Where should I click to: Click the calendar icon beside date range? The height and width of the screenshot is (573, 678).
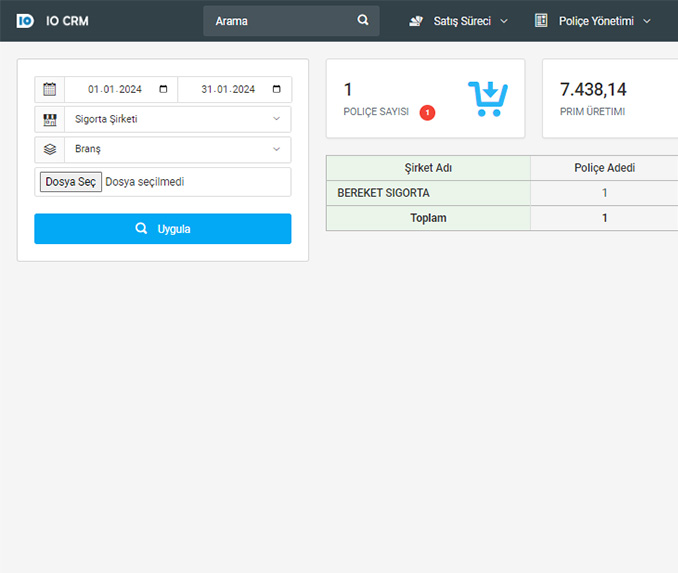49,89
